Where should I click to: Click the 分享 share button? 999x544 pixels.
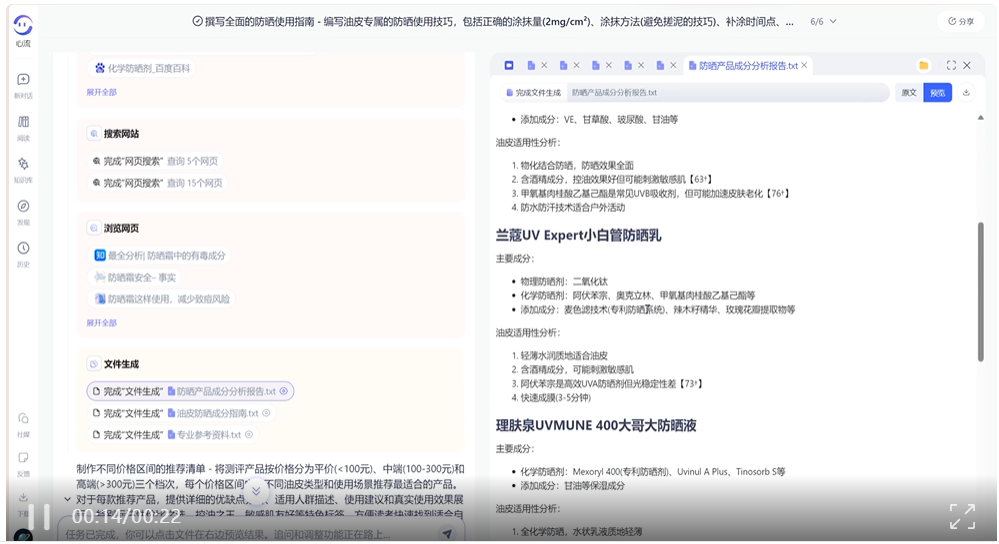pyautogui.click(x=961, y=21)
